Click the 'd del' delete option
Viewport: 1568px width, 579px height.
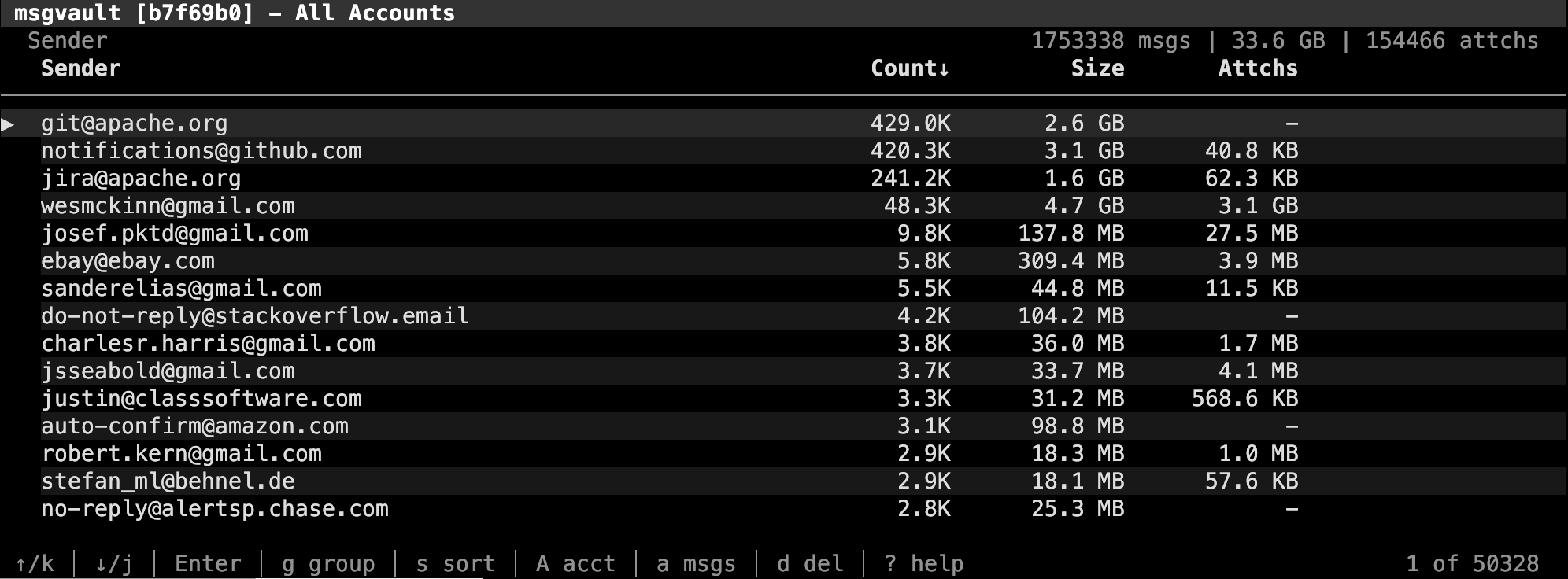click(x=810, y=563)
